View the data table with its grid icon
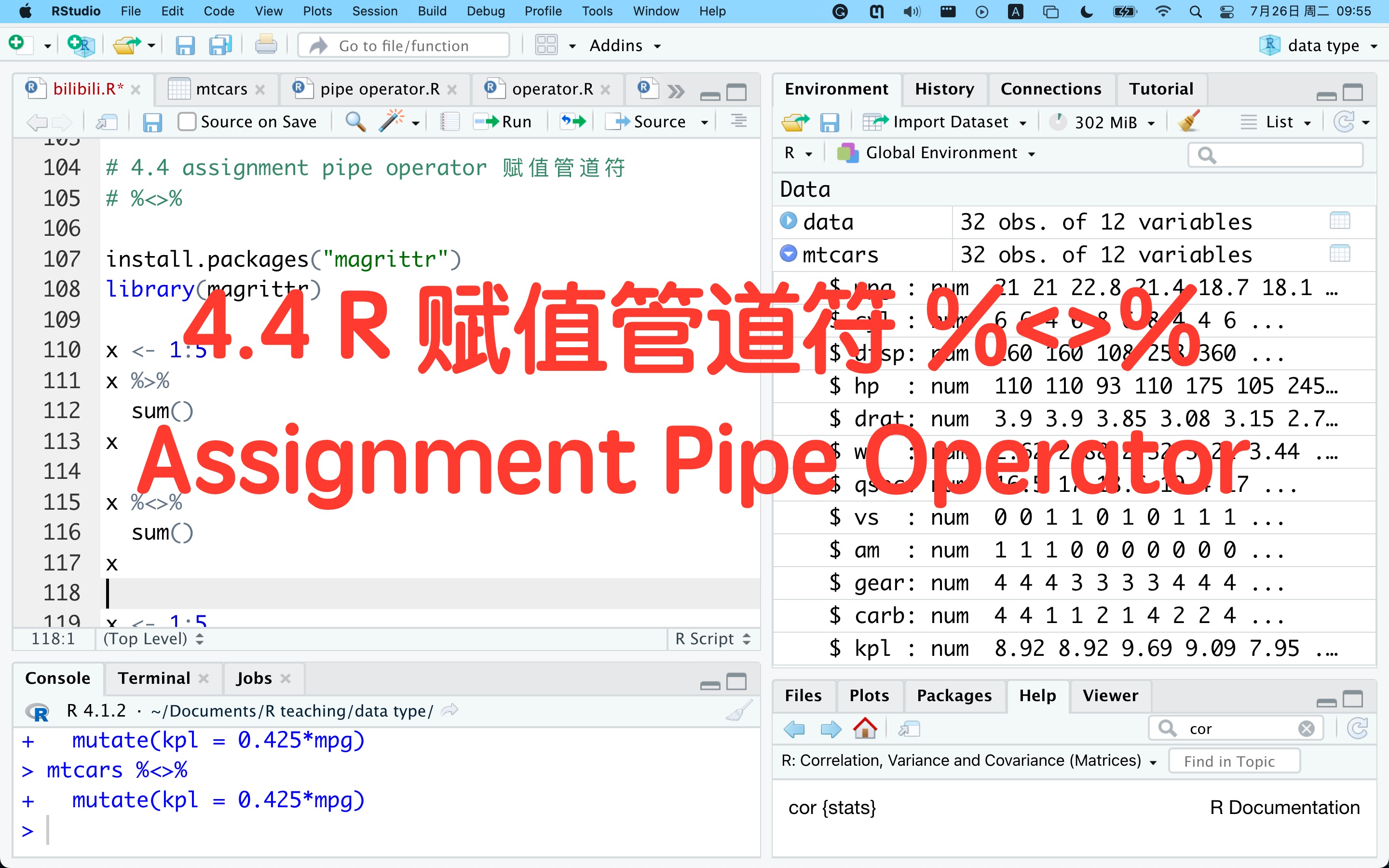The image size is (1389, 868). (x=1340, y=221)
